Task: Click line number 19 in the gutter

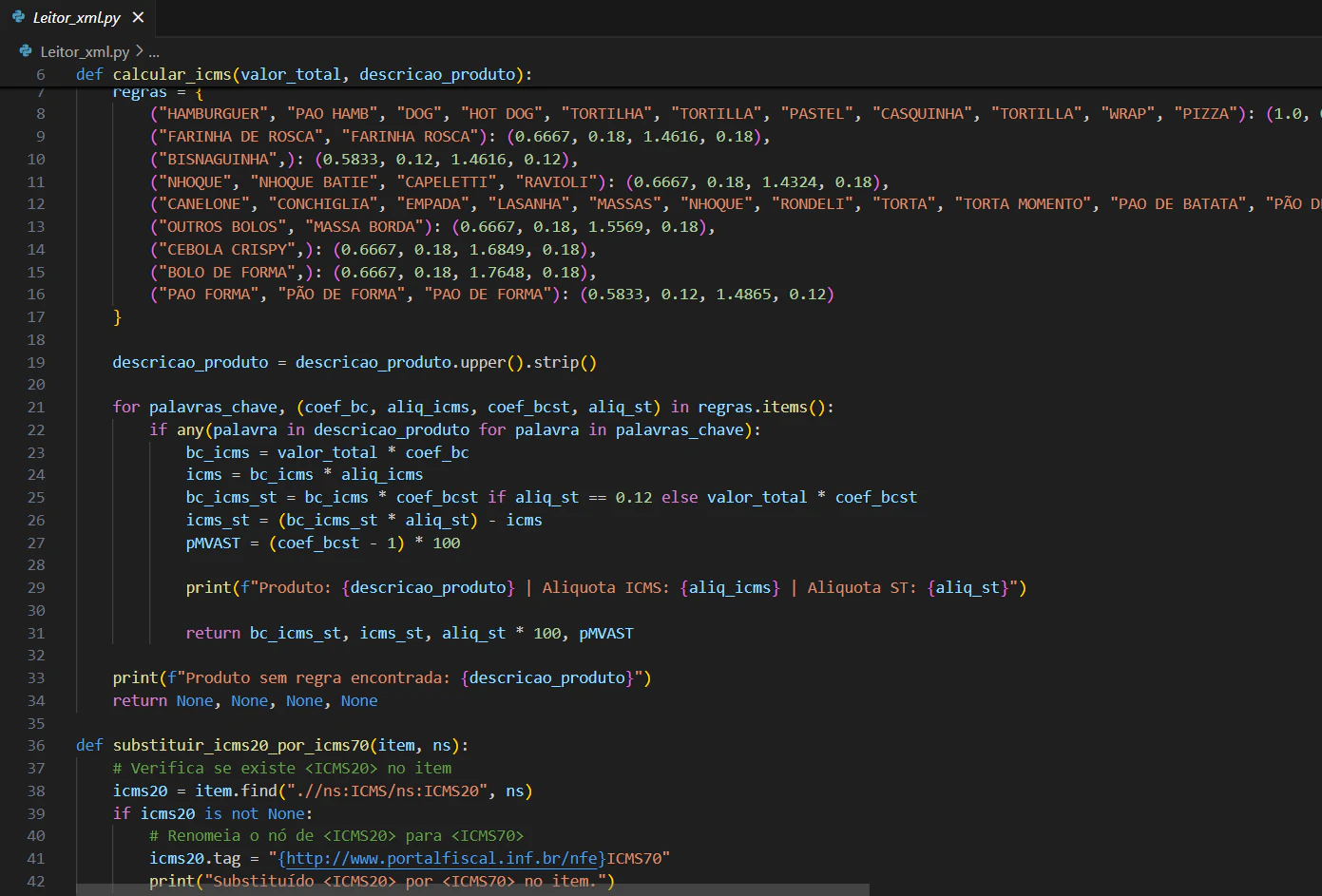Action: coord(36,362)
